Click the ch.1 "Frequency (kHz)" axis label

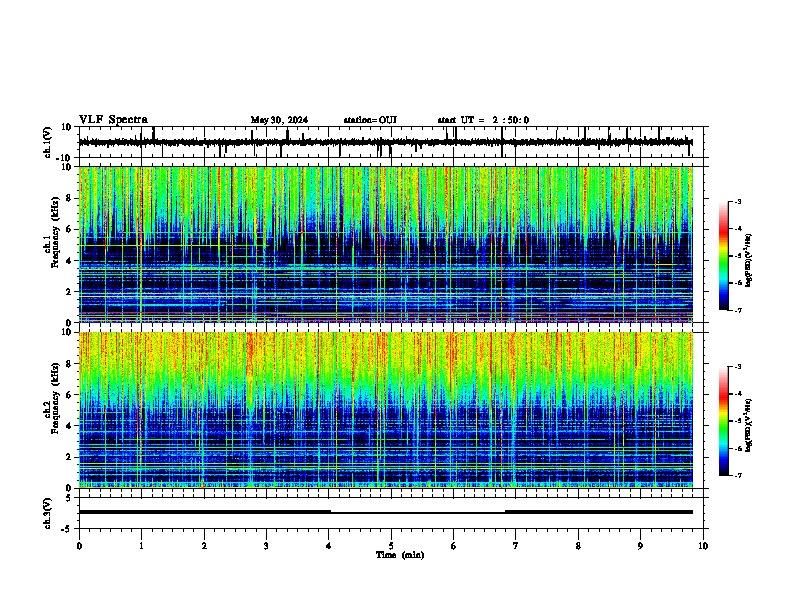[55, 232]
